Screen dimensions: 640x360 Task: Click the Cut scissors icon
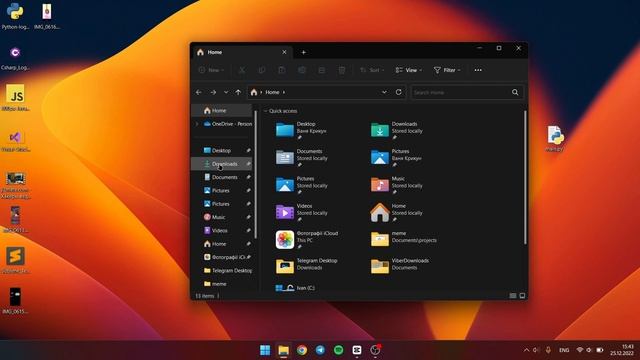(x=242, y=70)
